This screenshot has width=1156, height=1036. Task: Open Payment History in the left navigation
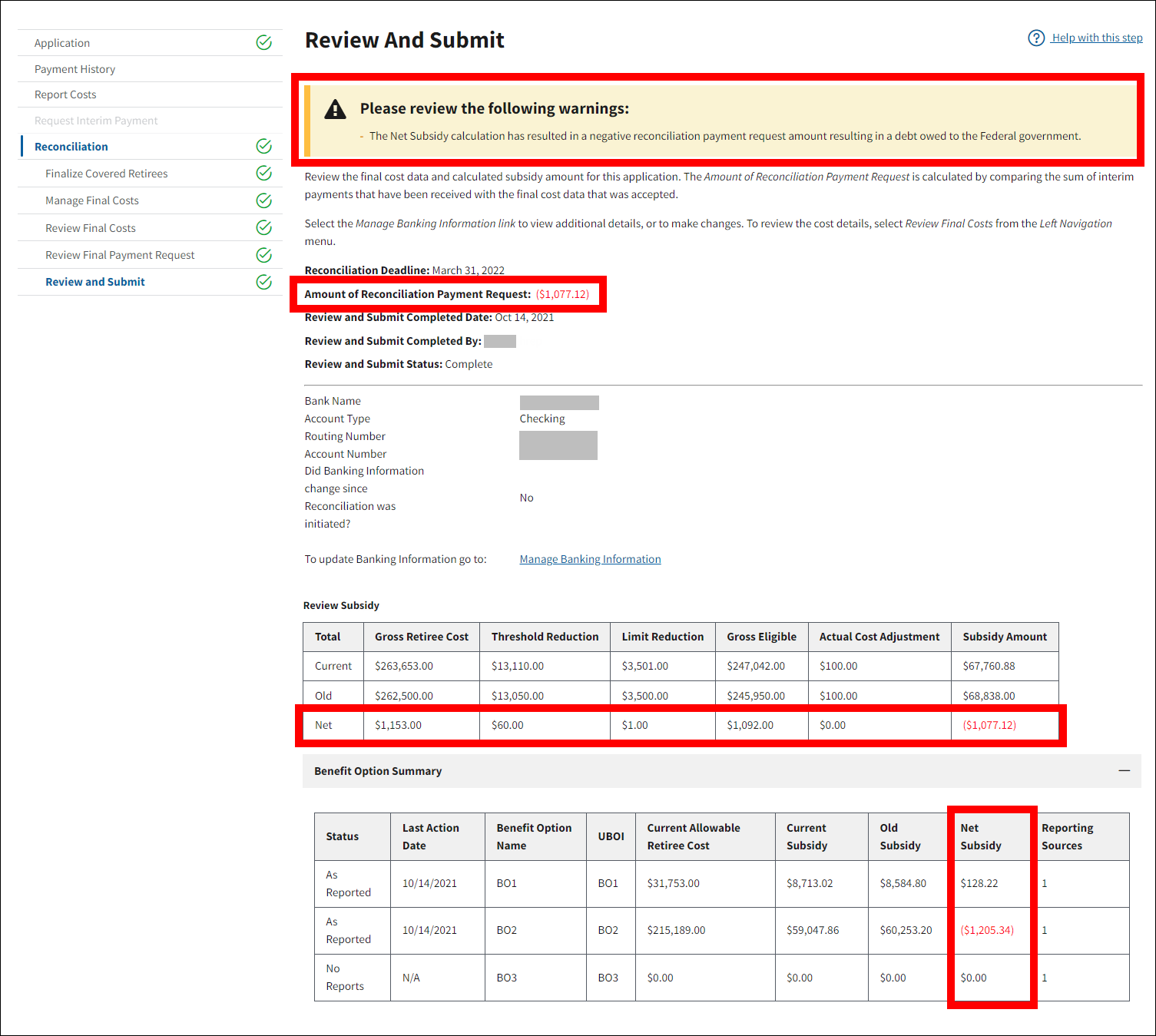coord(75,69)
